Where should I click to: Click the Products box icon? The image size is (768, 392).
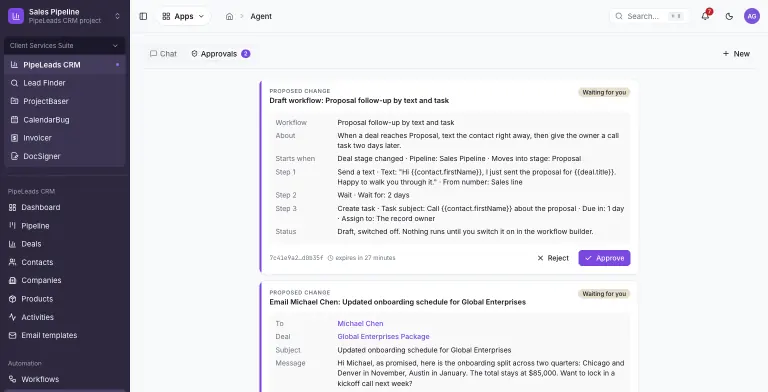tap(12, 299)
